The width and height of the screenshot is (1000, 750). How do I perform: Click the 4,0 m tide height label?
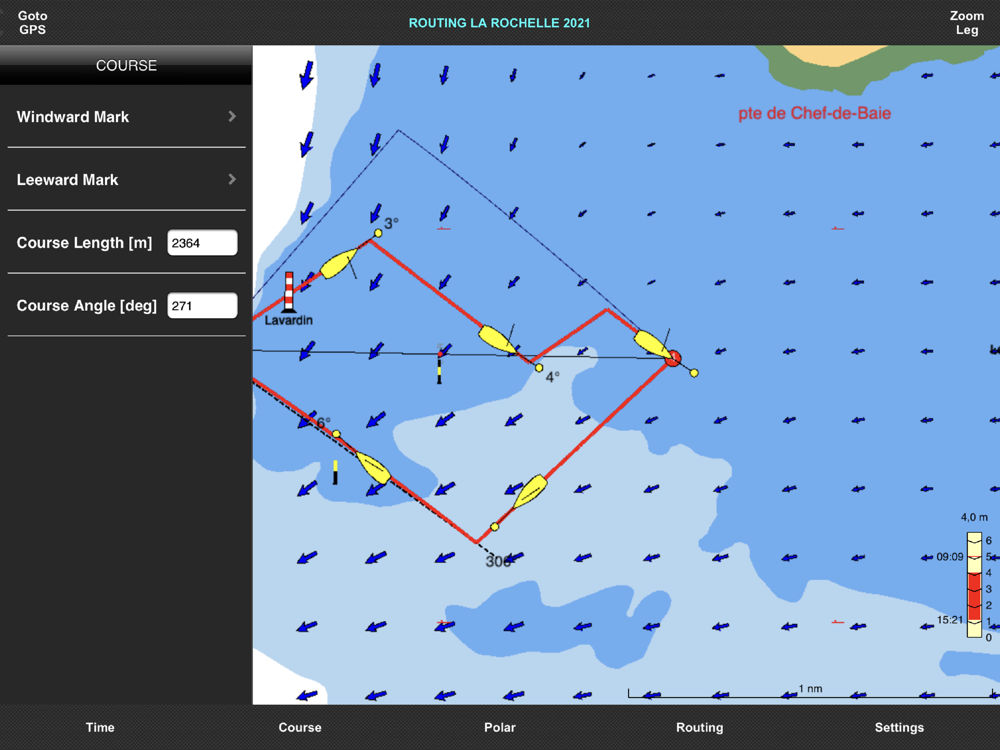tap(974, 517)
